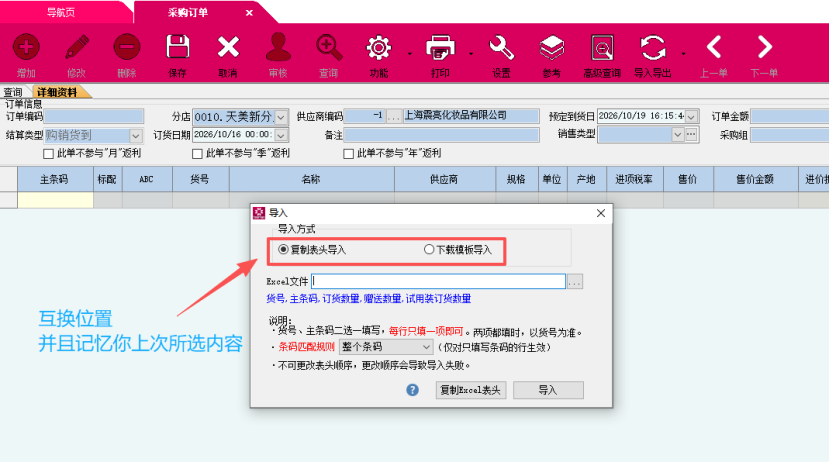Viewport: 829px width, 462px height.
Task: Click the 删除 (delete) minus icon
Action: click(127, 48)
